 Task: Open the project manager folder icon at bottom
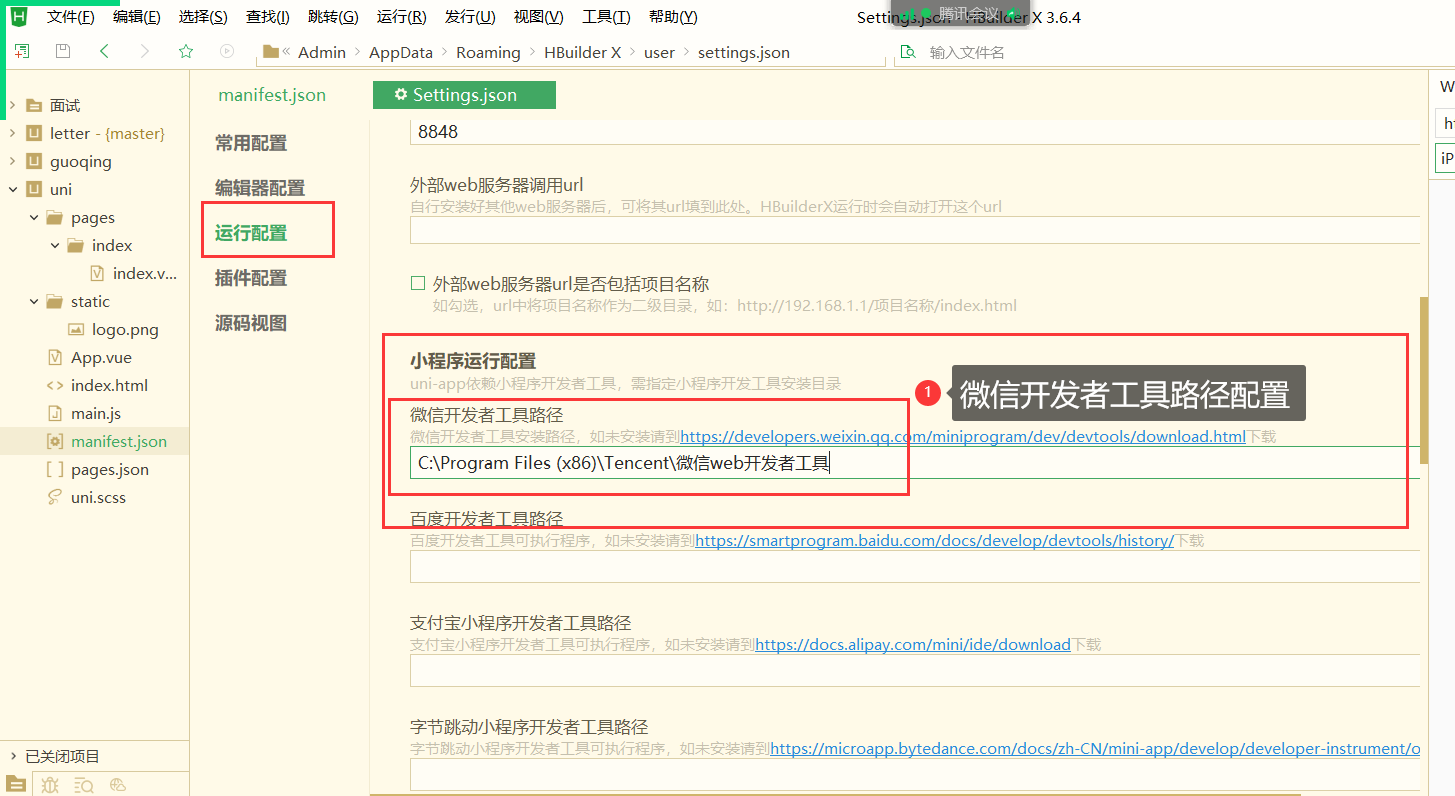16,784
